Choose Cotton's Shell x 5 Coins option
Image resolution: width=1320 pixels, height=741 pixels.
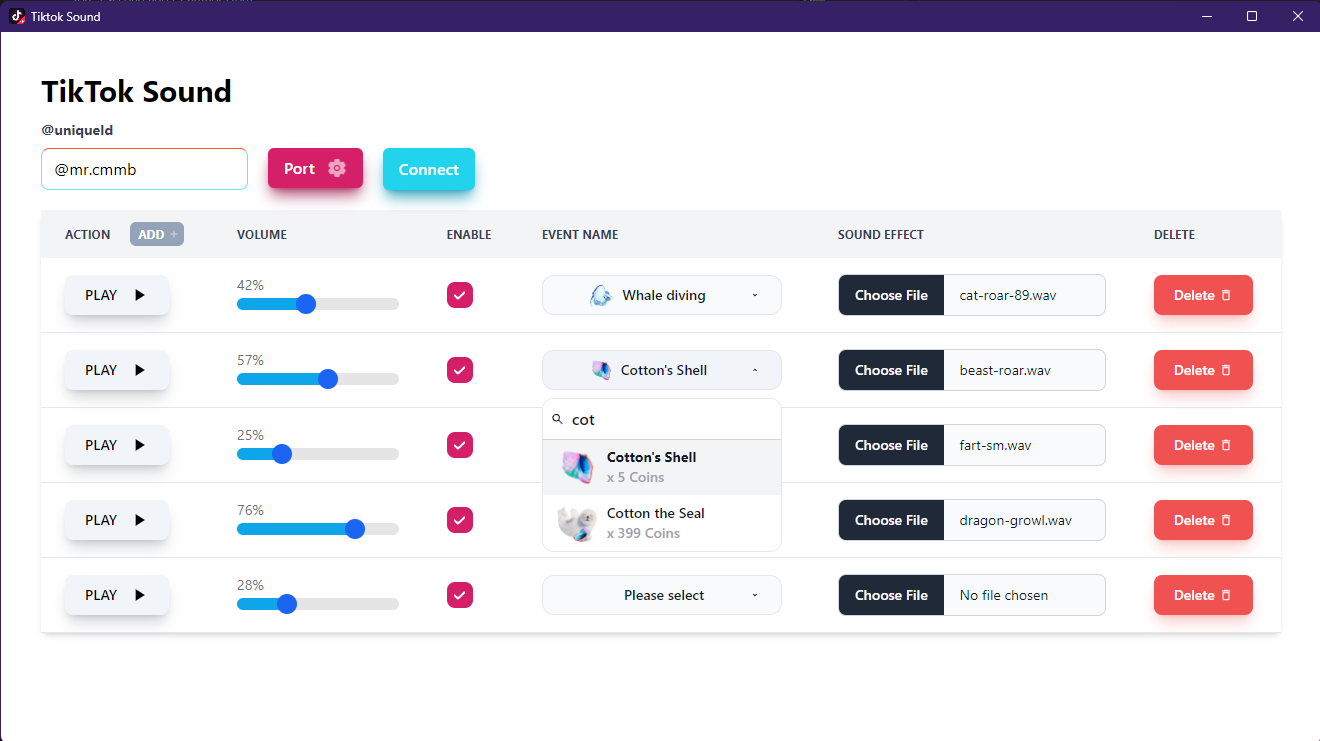click(662, 467)
